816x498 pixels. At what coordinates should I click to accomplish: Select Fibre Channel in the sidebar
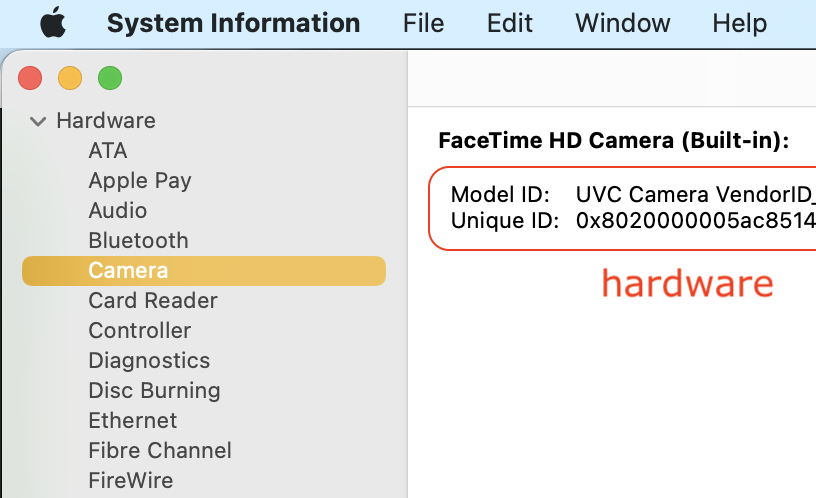click(x=159, y=451)
